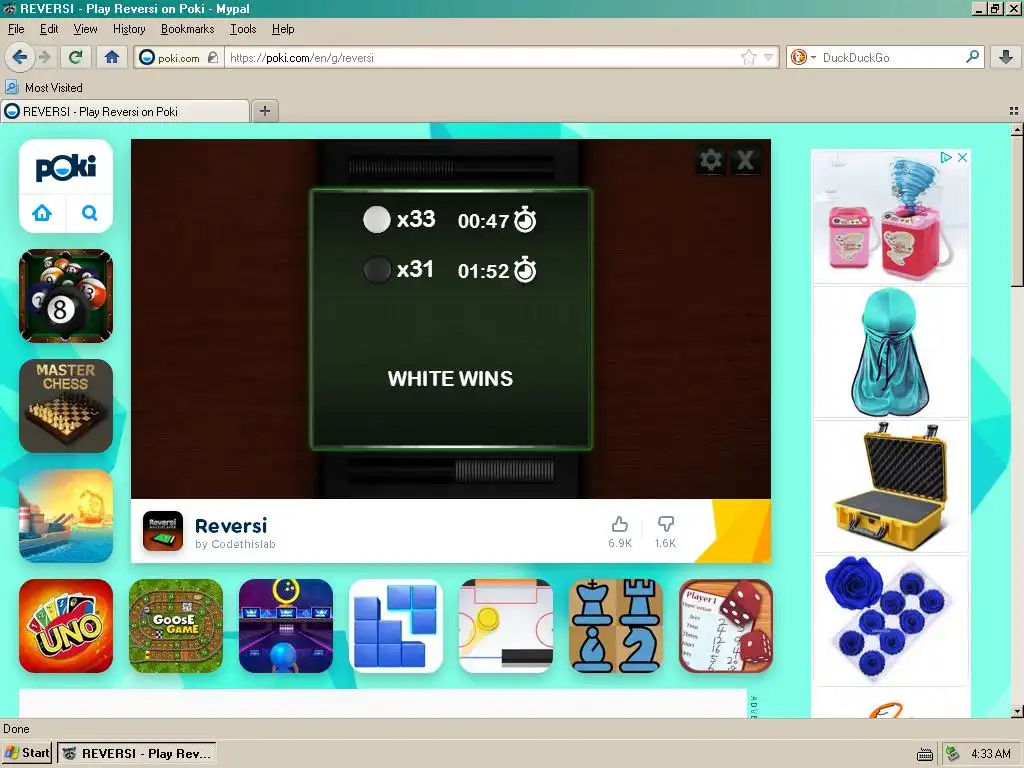Open the Edit menu
Image resolution: width=1024 pixels, height=768 pixels.
(49, 29)
